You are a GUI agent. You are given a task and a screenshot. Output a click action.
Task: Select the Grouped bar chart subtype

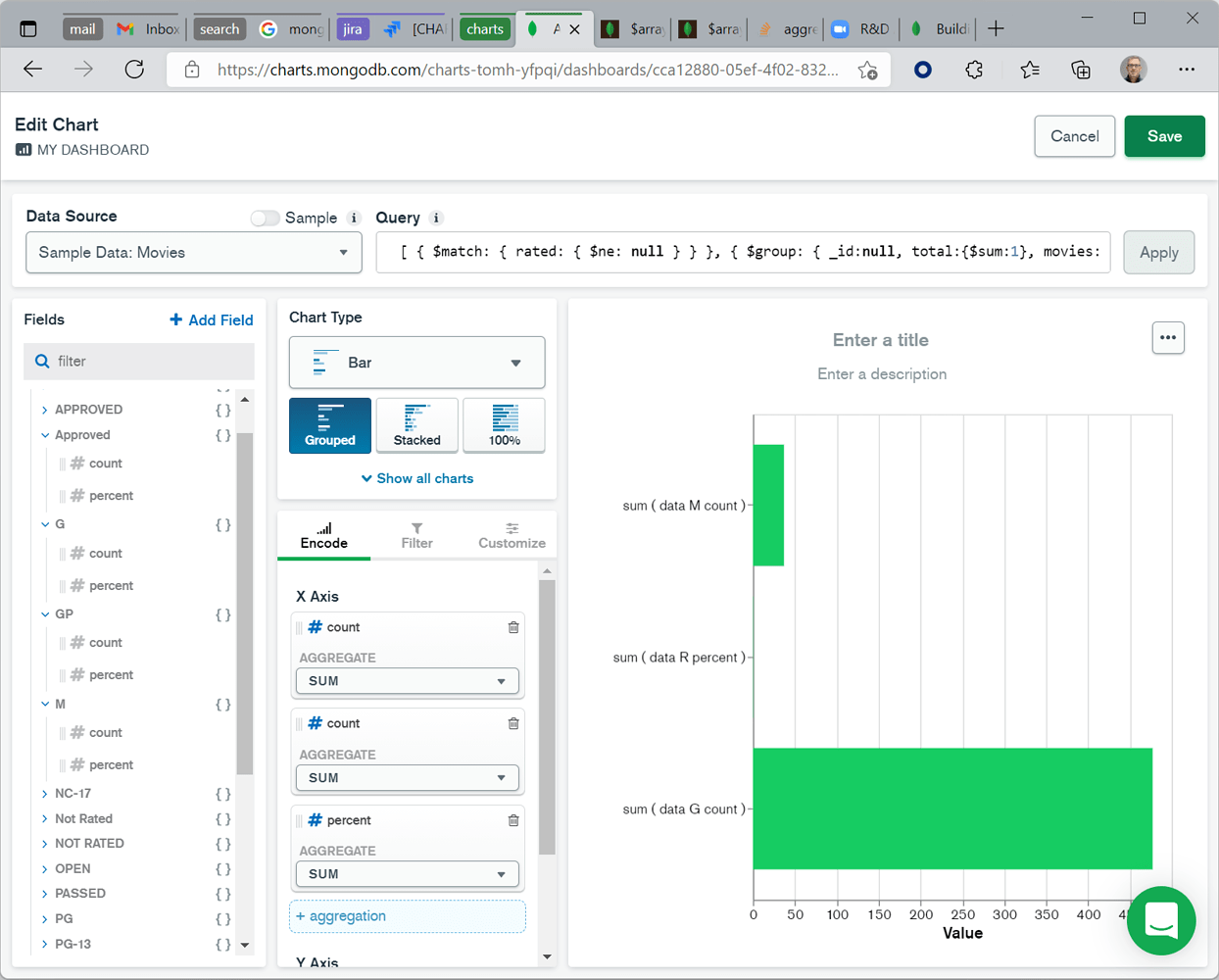click(x=330, y=425)
